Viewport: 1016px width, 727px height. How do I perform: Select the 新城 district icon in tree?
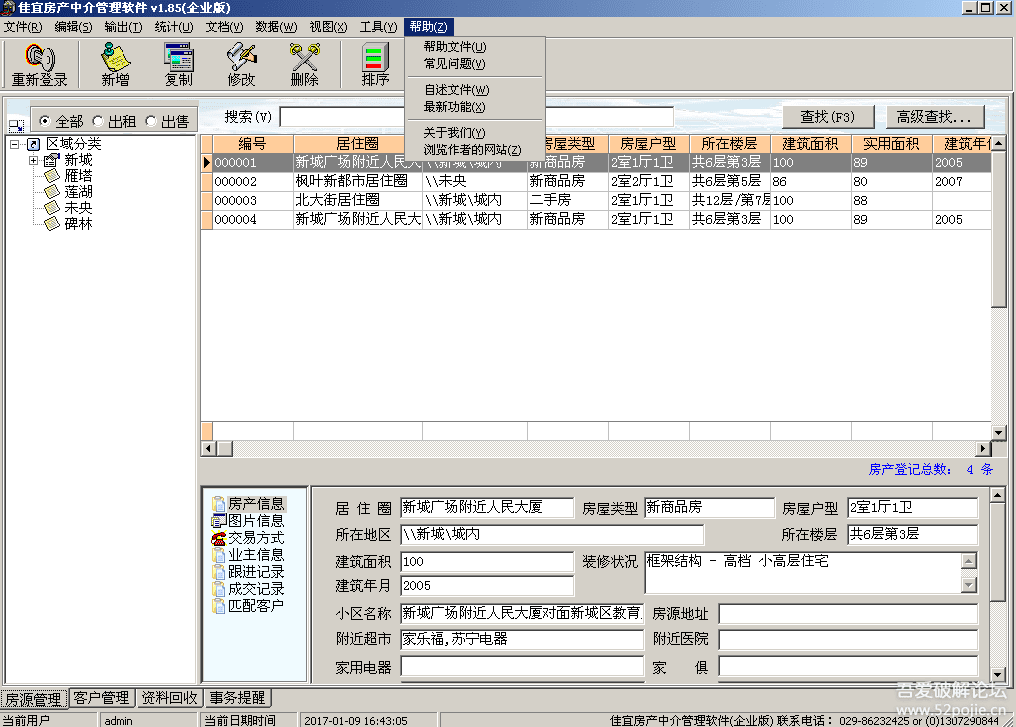tap(51, 160)
